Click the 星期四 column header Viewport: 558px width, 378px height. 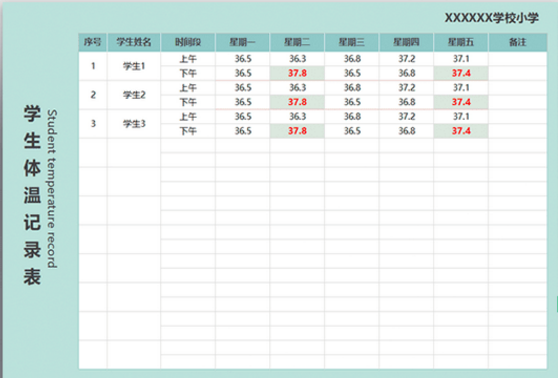tap(406, 42)
